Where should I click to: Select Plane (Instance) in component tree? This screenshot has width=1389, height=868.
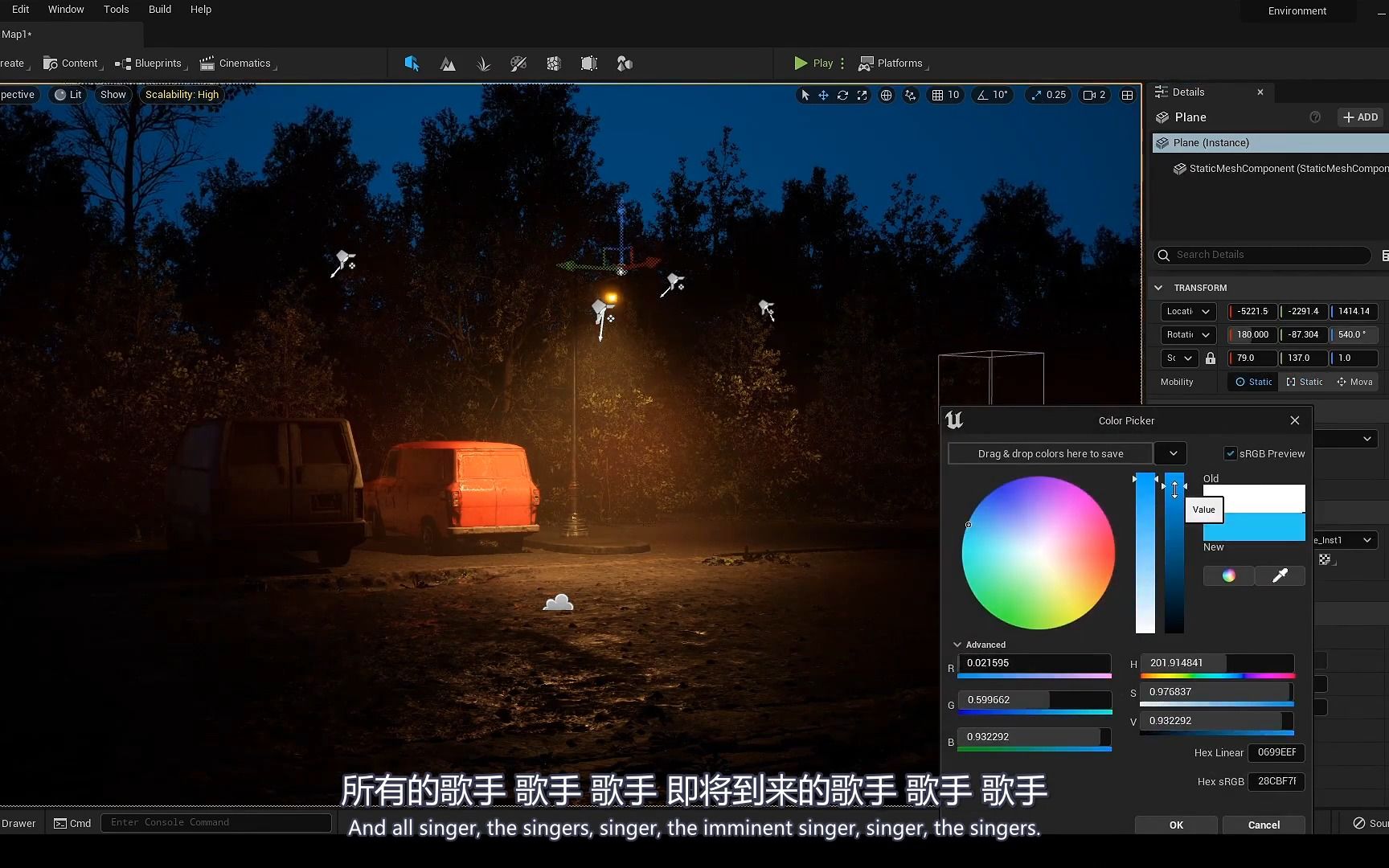(1270, 143)
